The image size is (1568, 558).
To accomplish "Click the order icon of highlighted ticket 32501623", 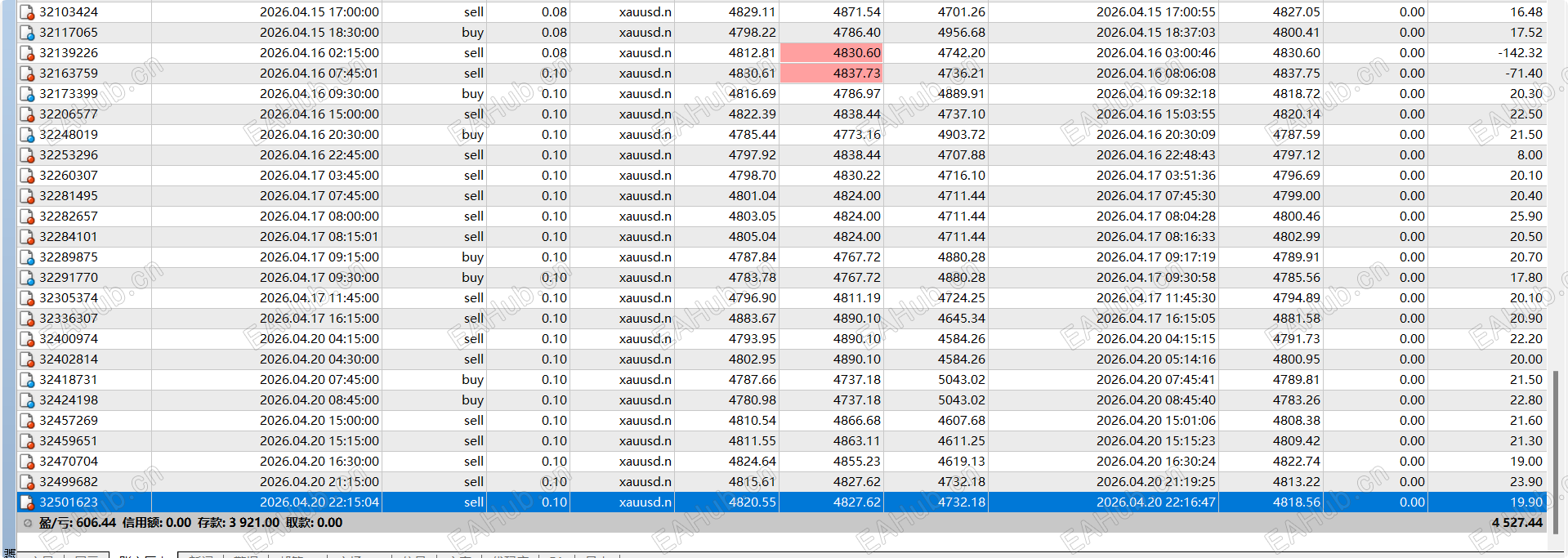I will (27, 502).
